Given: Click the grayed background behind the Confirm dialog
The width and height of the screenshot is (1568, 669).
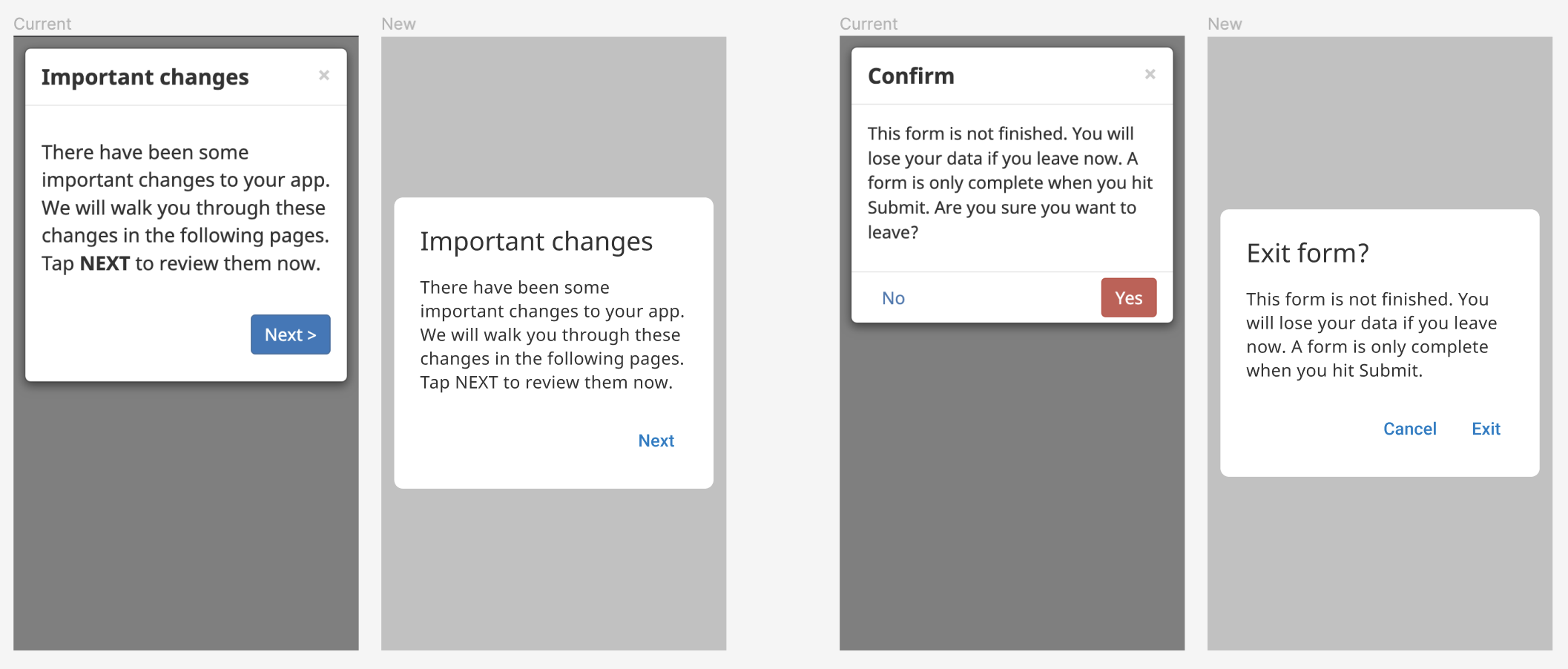Looking at the screenshot, I should pyautogui.click(x=1009, y=482).
